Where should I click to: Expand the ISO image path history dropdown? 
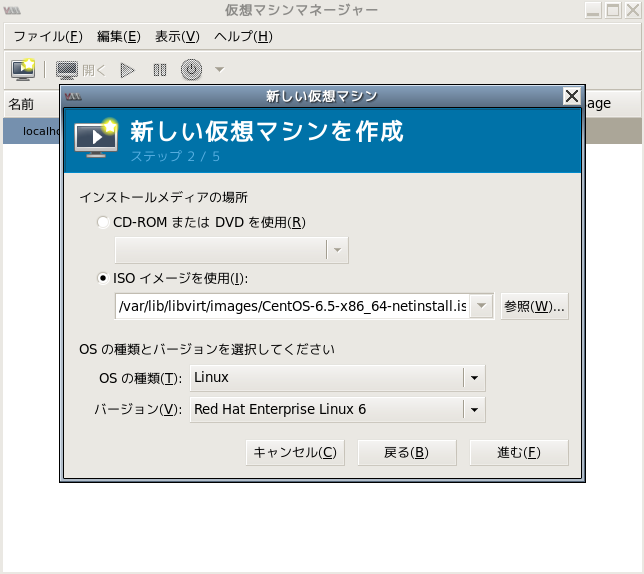tap(481, 306)
